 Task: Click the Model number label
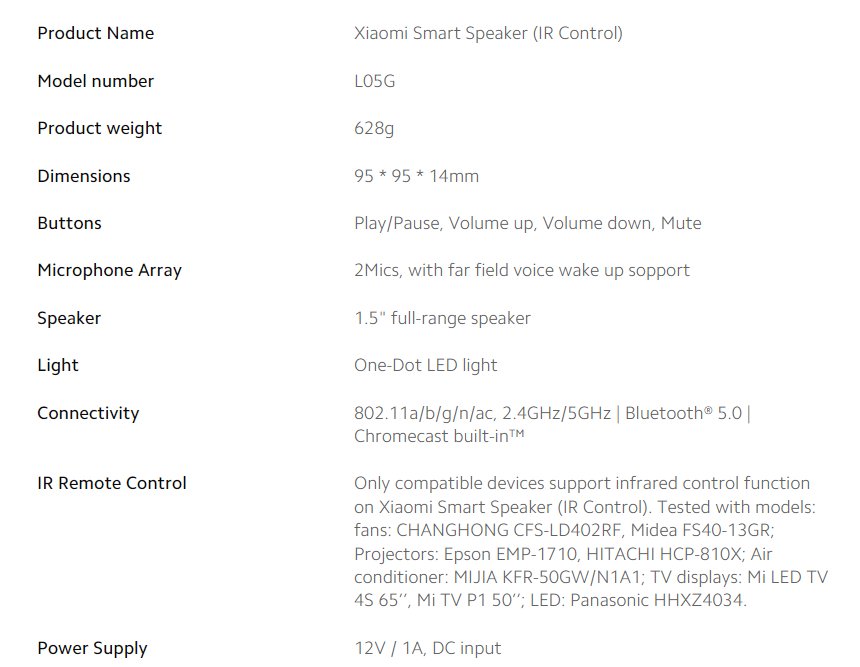(95, 81)
